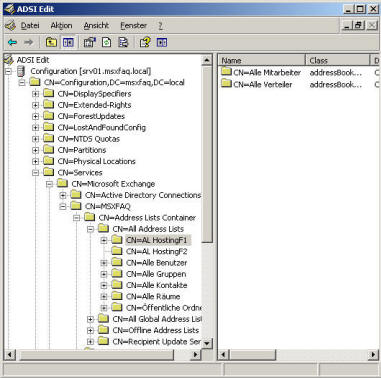The height and width of the screenshot is (378, 381).
Task: Click the ADSI Edit root node icon
Action: (x=9, y=60)
